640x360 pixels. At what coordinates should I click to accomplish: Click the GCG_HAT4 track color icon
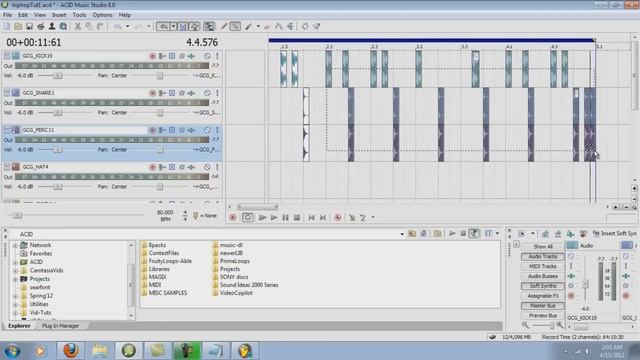pyautogui.click(x=16, y=167)
